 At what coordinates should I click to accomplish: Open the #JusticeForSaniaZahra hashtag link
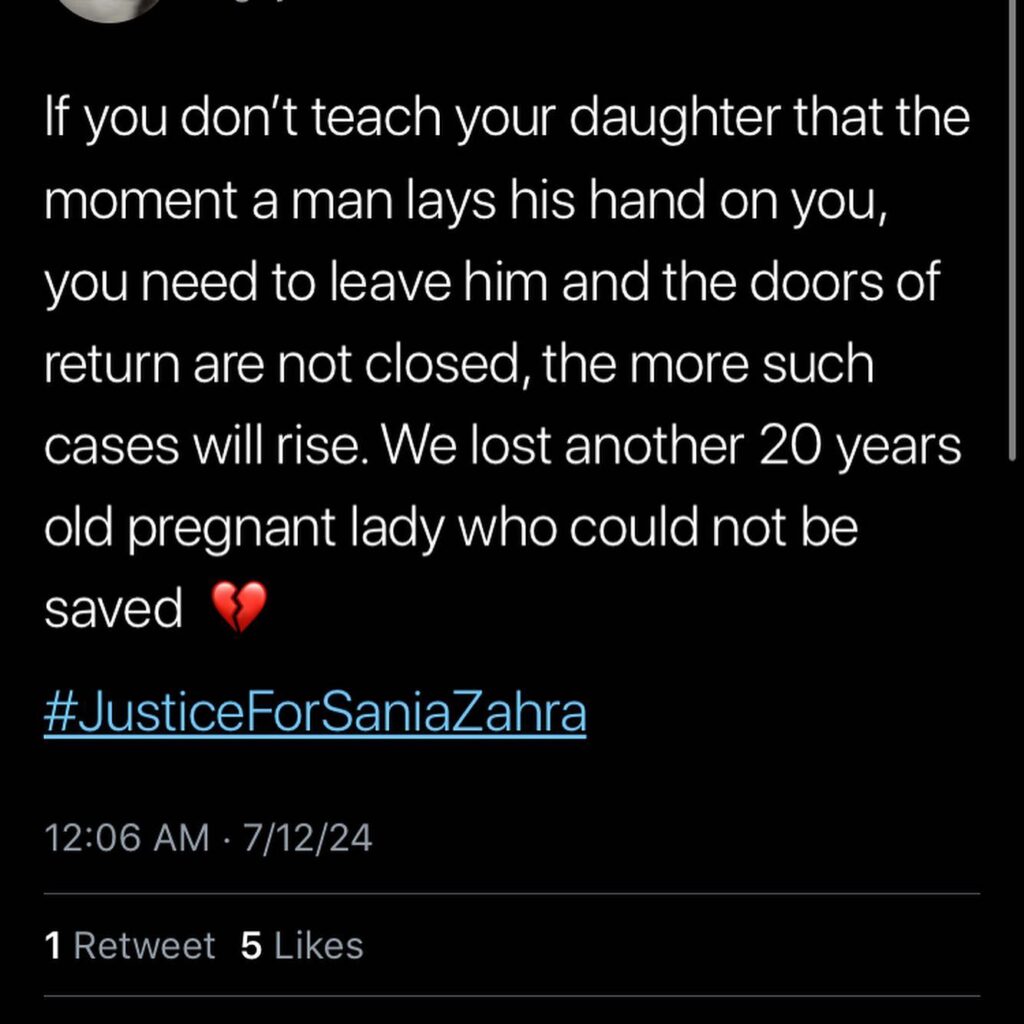pyautogui.click(x=315, y=714)
